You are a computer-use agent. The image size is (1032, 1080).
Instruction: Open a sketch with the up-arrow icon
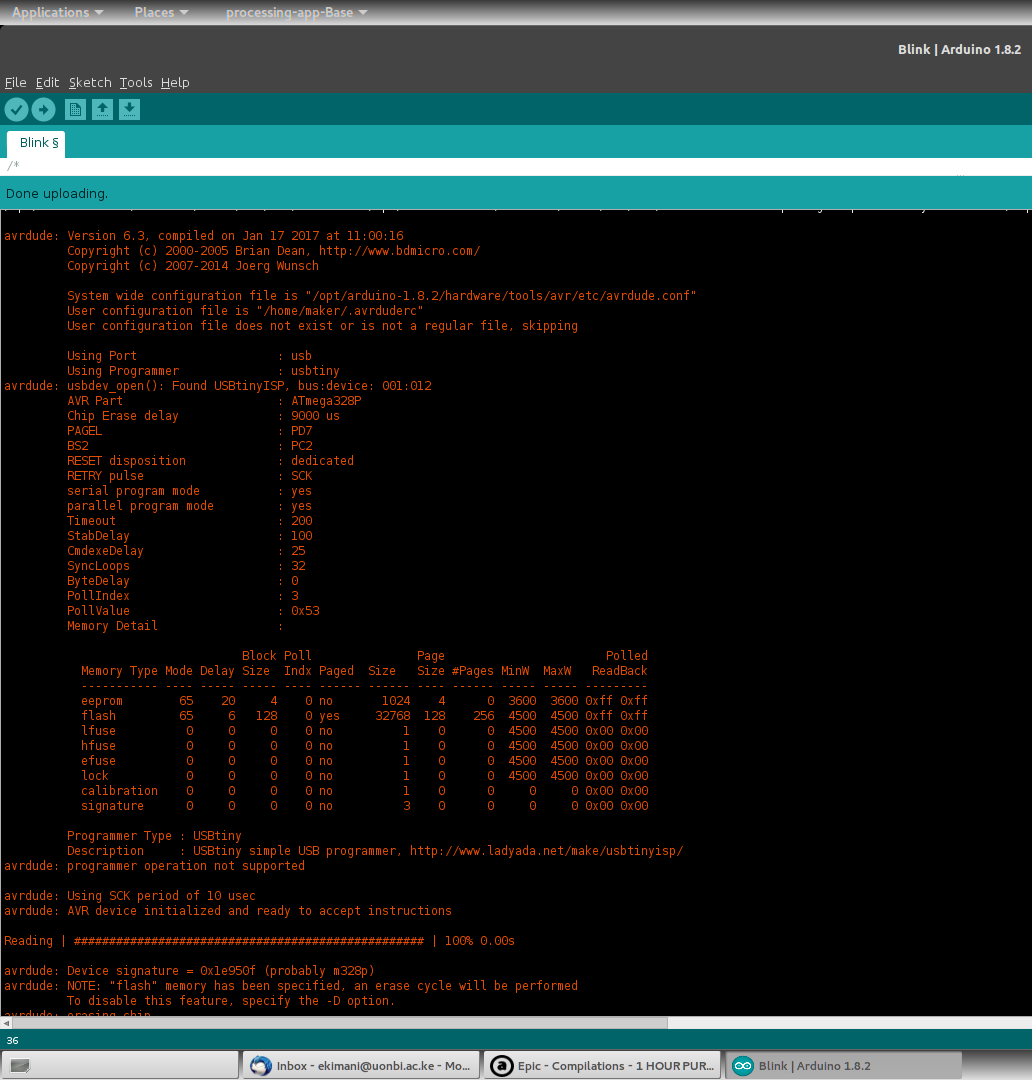[x=103, y=110]
